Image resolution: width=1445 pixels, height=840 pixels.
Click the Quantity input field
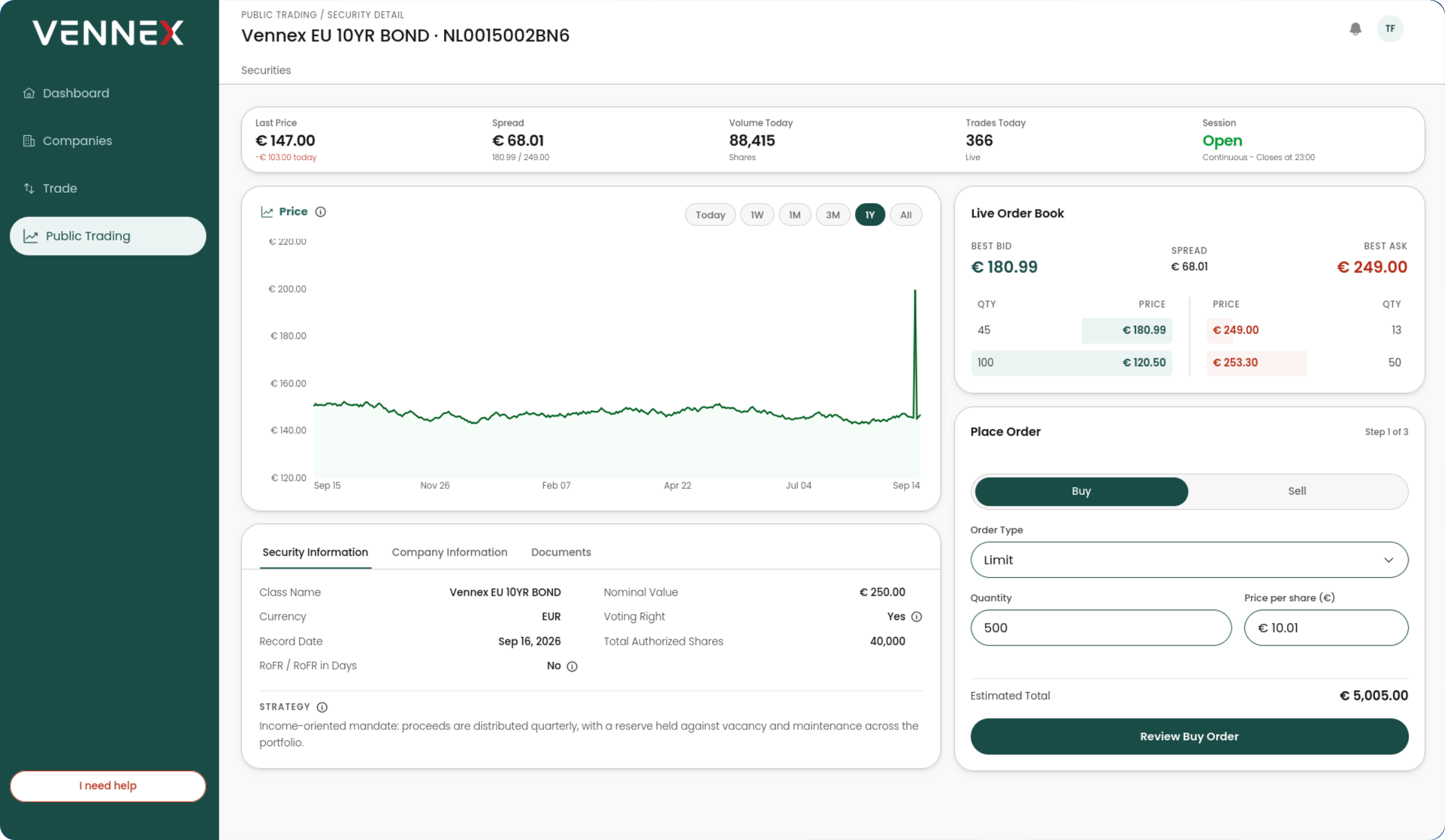coord(1101,627)
